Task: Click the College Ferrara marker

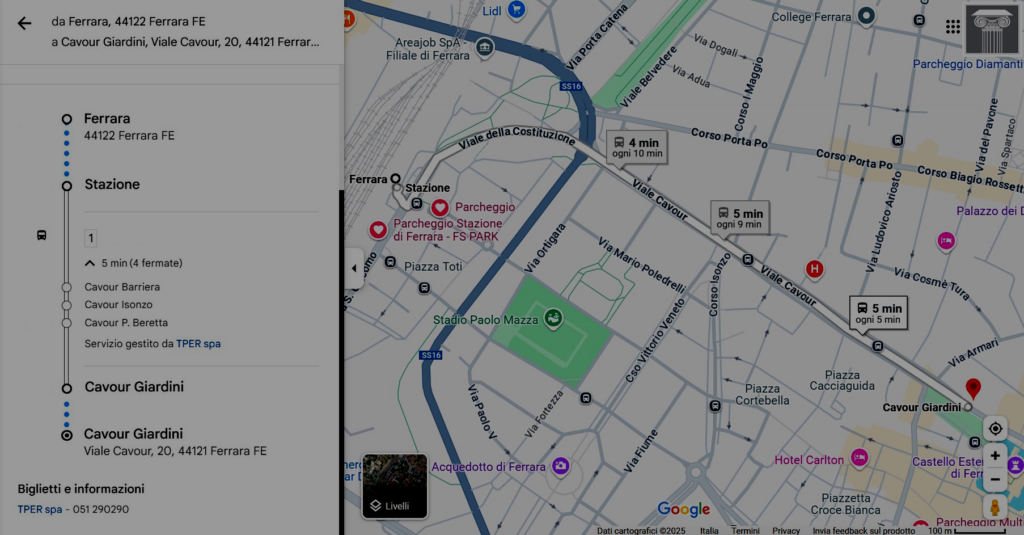Action: (866, 16)
